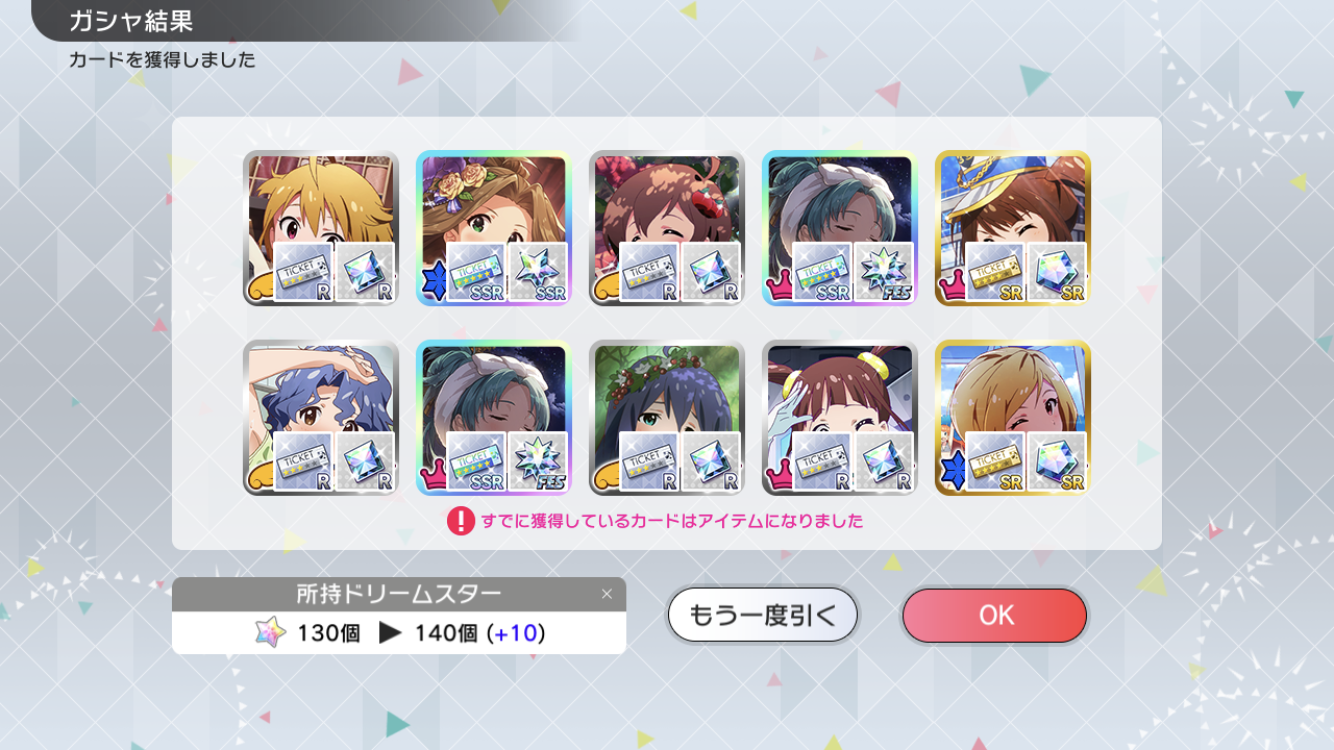Click the FES crystal icon on top-row SSR
Screen dimensions: 1334x750
884,272
